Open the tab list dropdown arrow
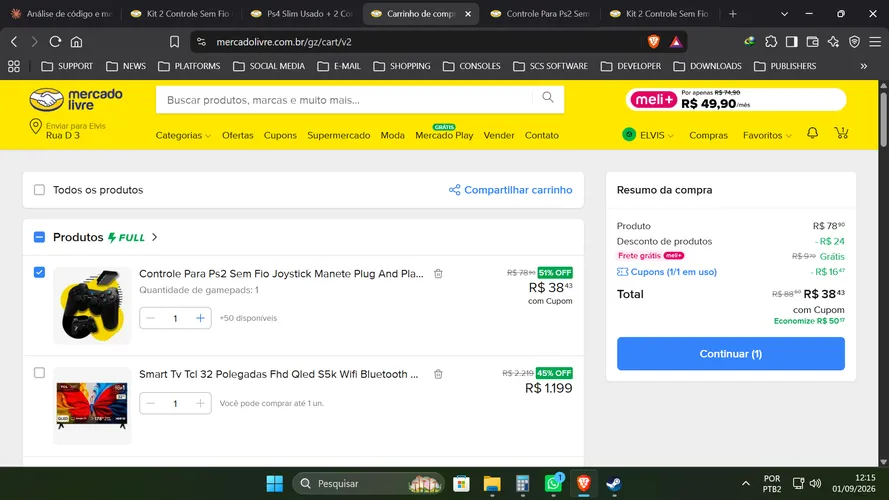The image size is (889, 500). click(784, 14)
